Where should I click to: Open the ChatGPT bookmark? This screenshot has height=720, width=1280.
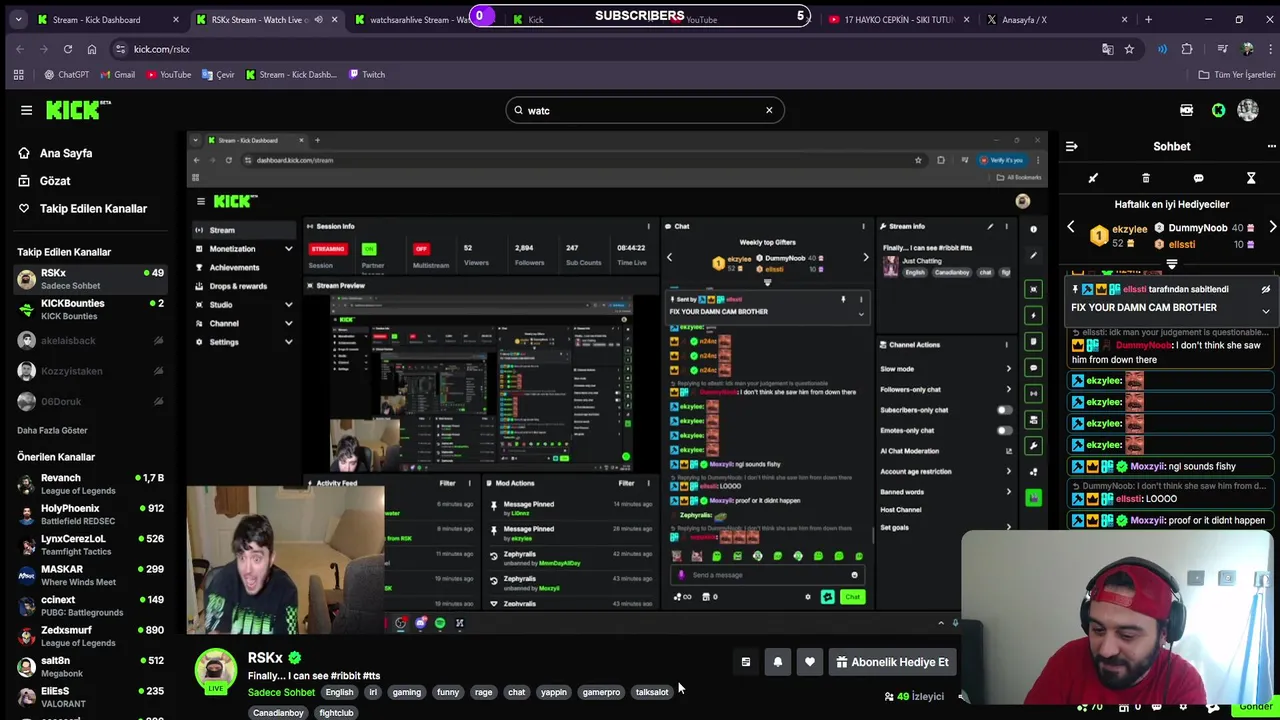(x=66, y=74)
